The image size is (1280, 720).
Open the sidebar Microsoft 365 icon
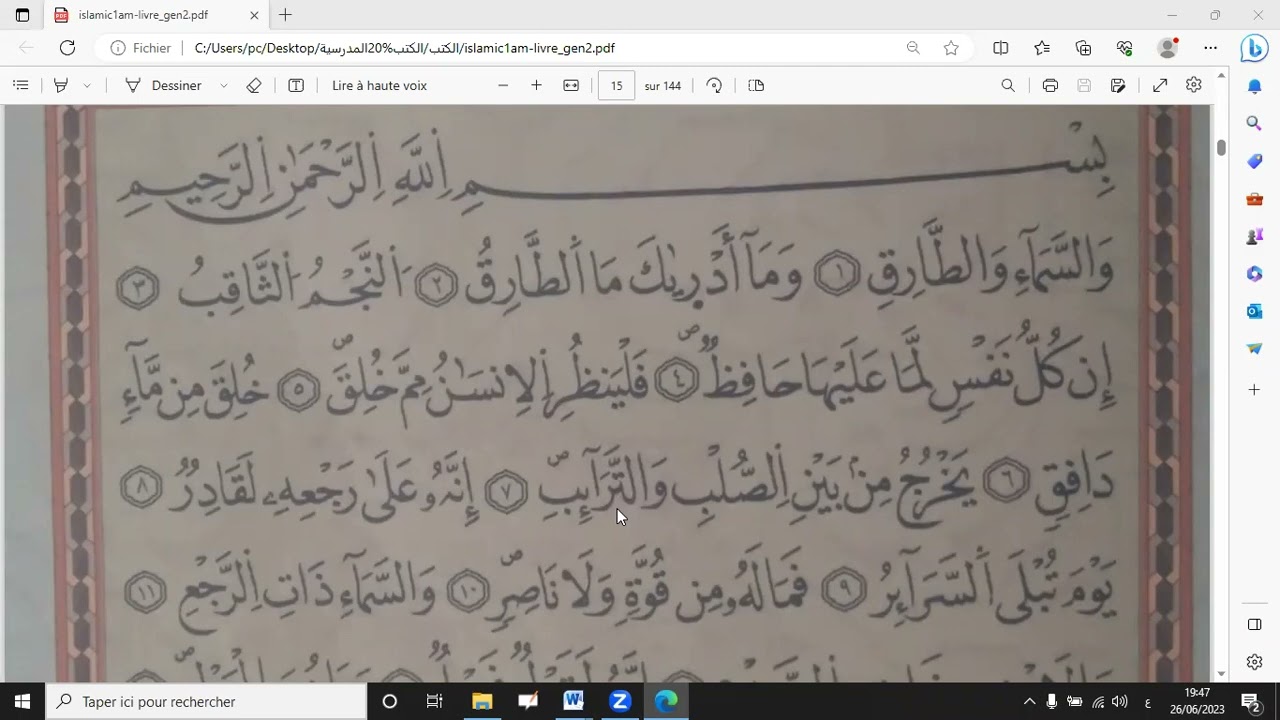[1254, 274]
